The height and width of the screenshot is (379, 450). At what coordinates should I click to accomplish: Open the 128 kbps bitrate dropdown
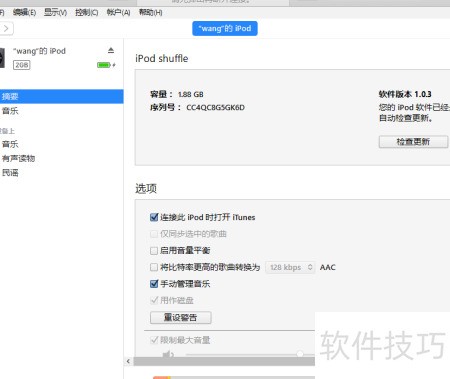pos(290,267)
